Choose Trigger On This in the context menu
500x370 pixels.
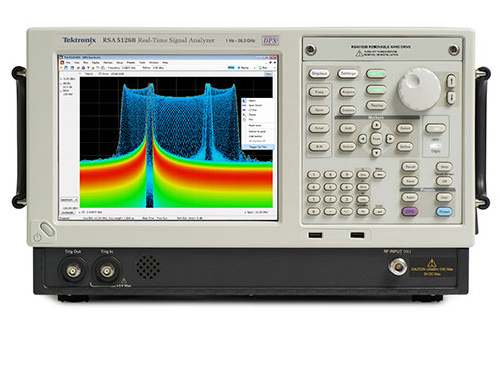point(257,147)
